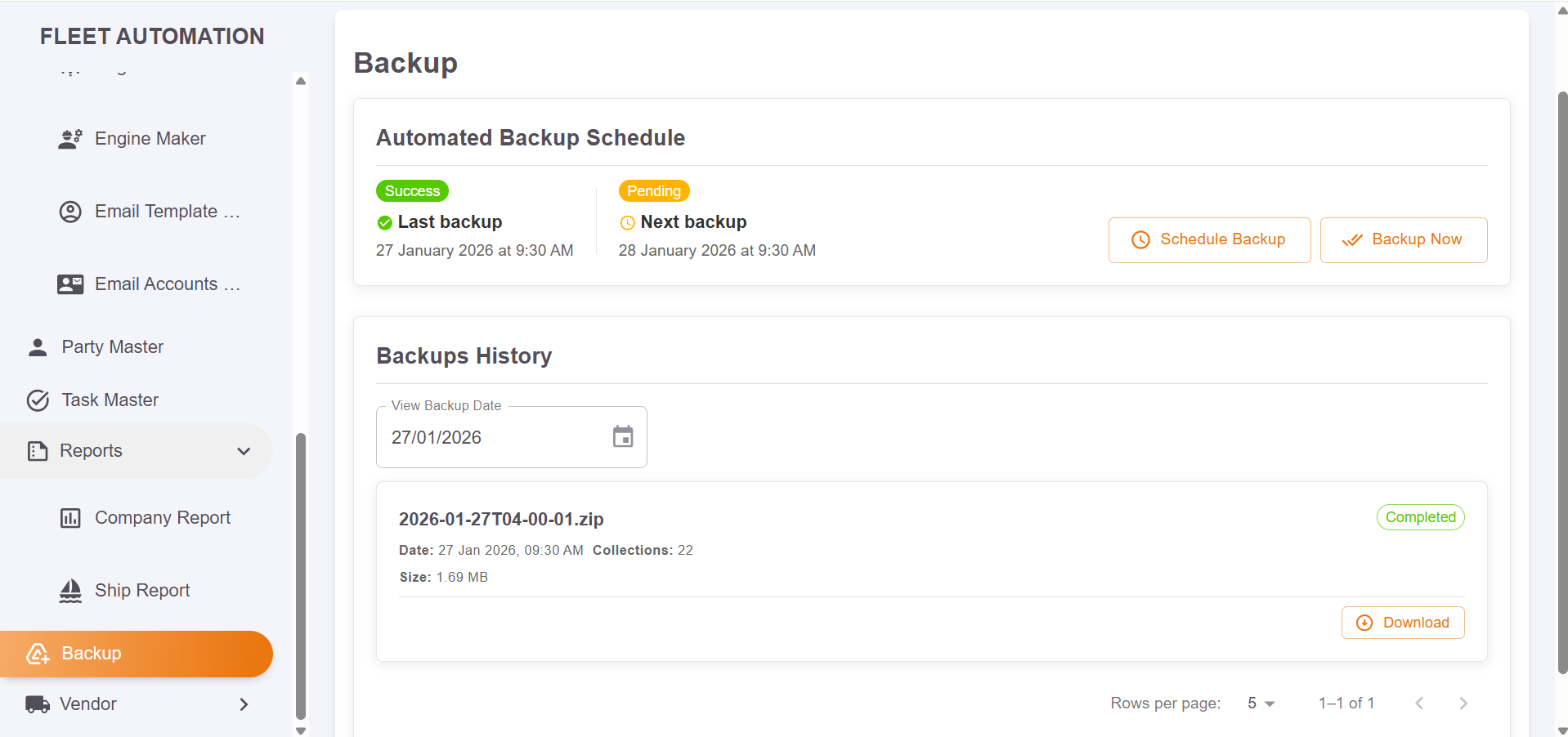
Task: Open Party Master from the sidebar
Action: (x=112, y=346)
